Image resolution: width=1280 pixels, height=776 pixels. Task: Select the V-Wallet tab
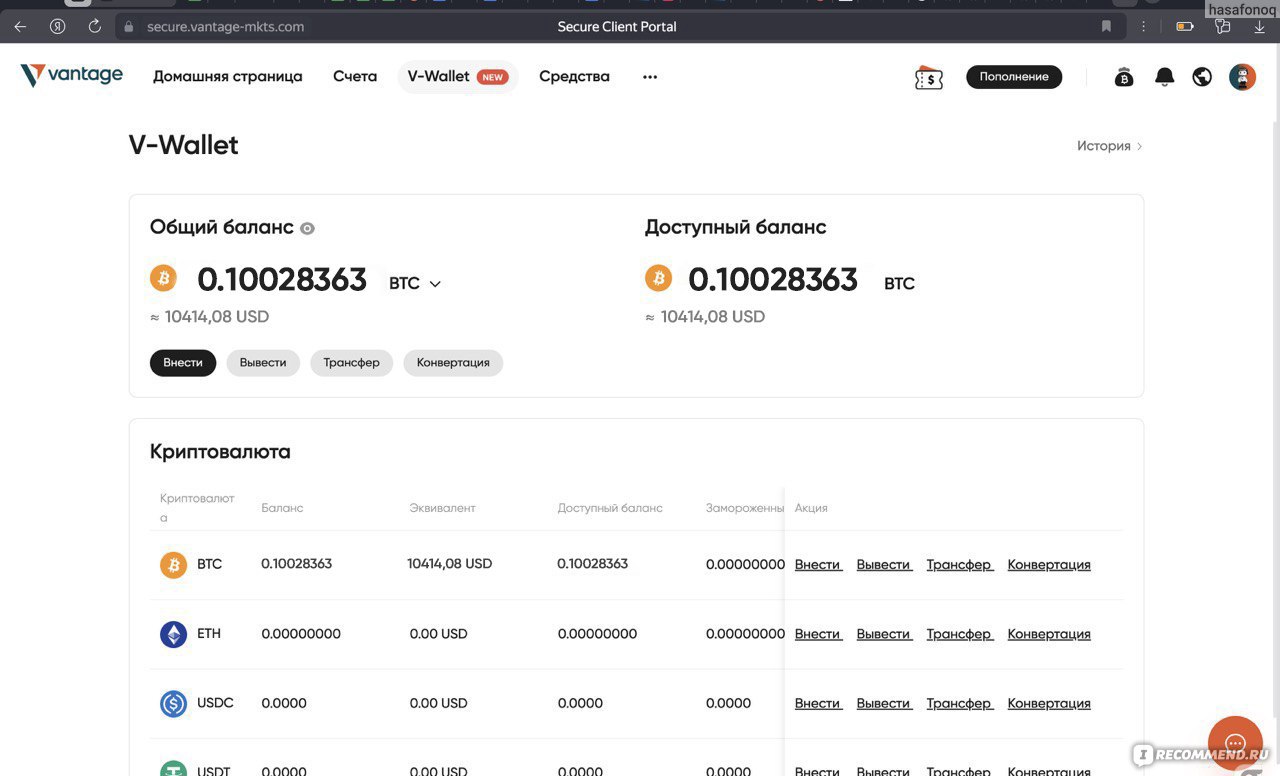point(458,77)
